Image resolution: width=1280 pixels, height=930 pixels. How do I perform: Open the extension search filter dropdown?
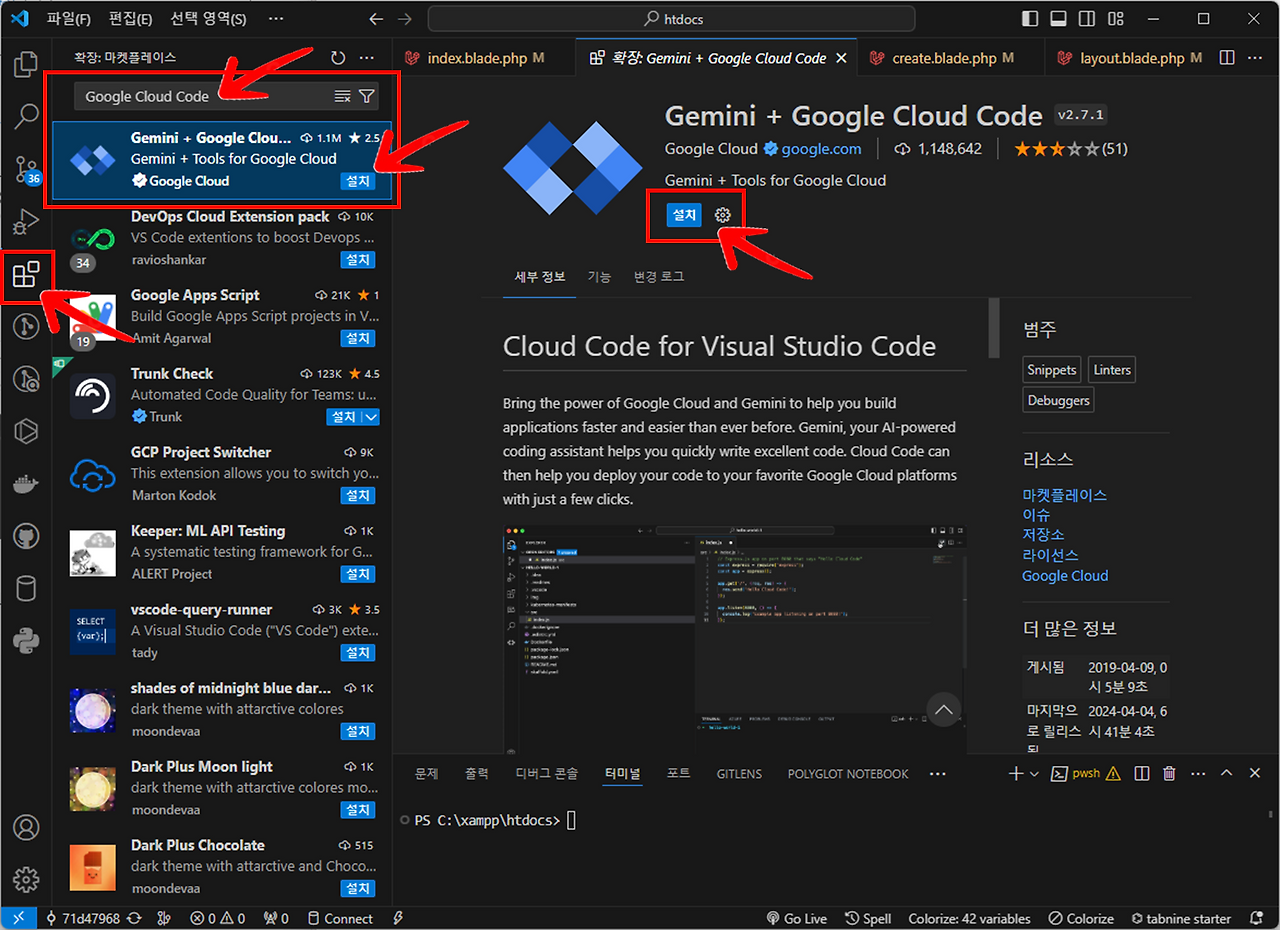click(x=366, y=96)
